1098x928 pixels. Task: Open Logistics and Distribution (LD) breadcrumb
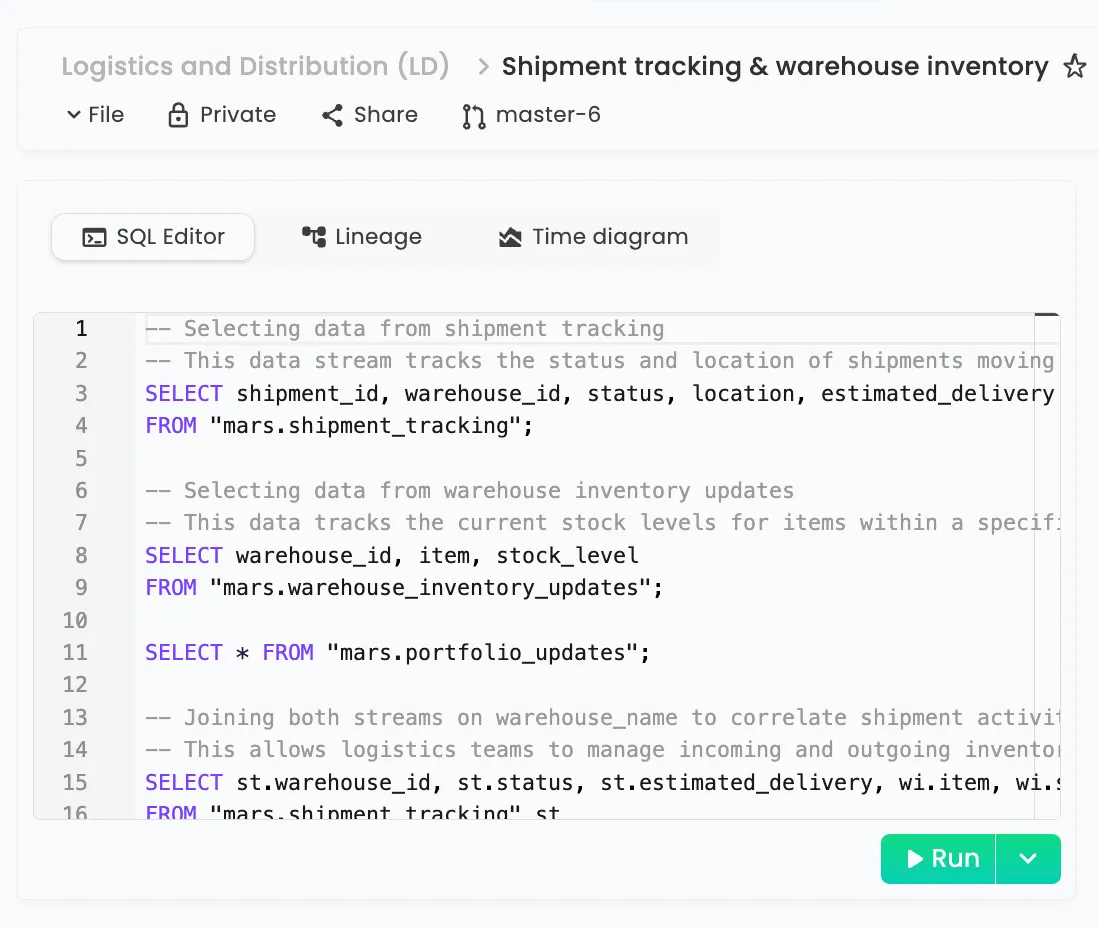255,67
